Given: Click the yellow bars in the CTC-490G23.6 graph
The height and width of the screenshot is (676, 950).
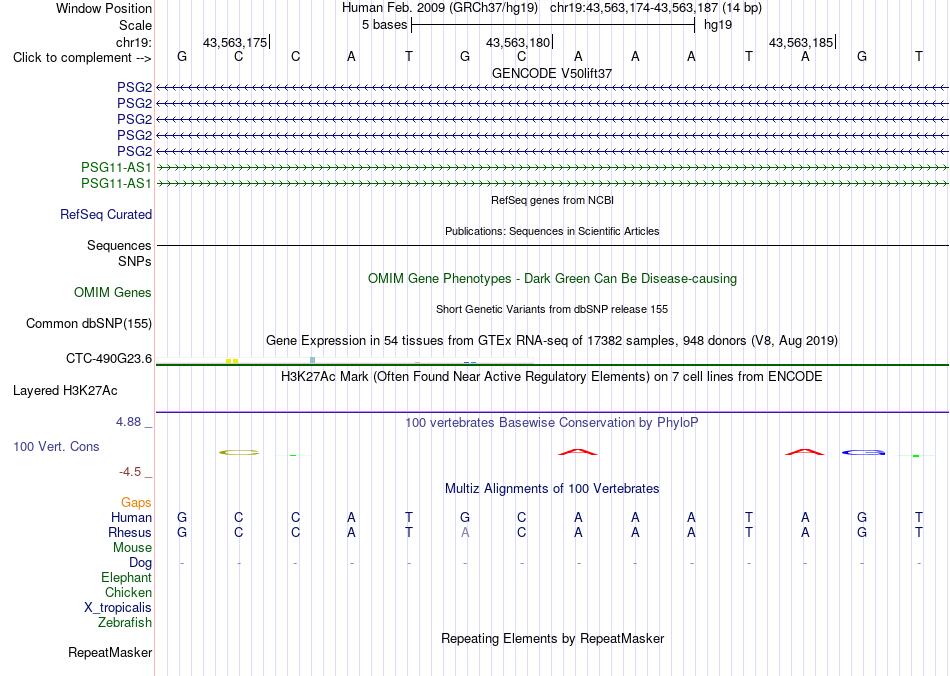Looking at the screenshot, I should pyautogui.click(x=232, y=361).
